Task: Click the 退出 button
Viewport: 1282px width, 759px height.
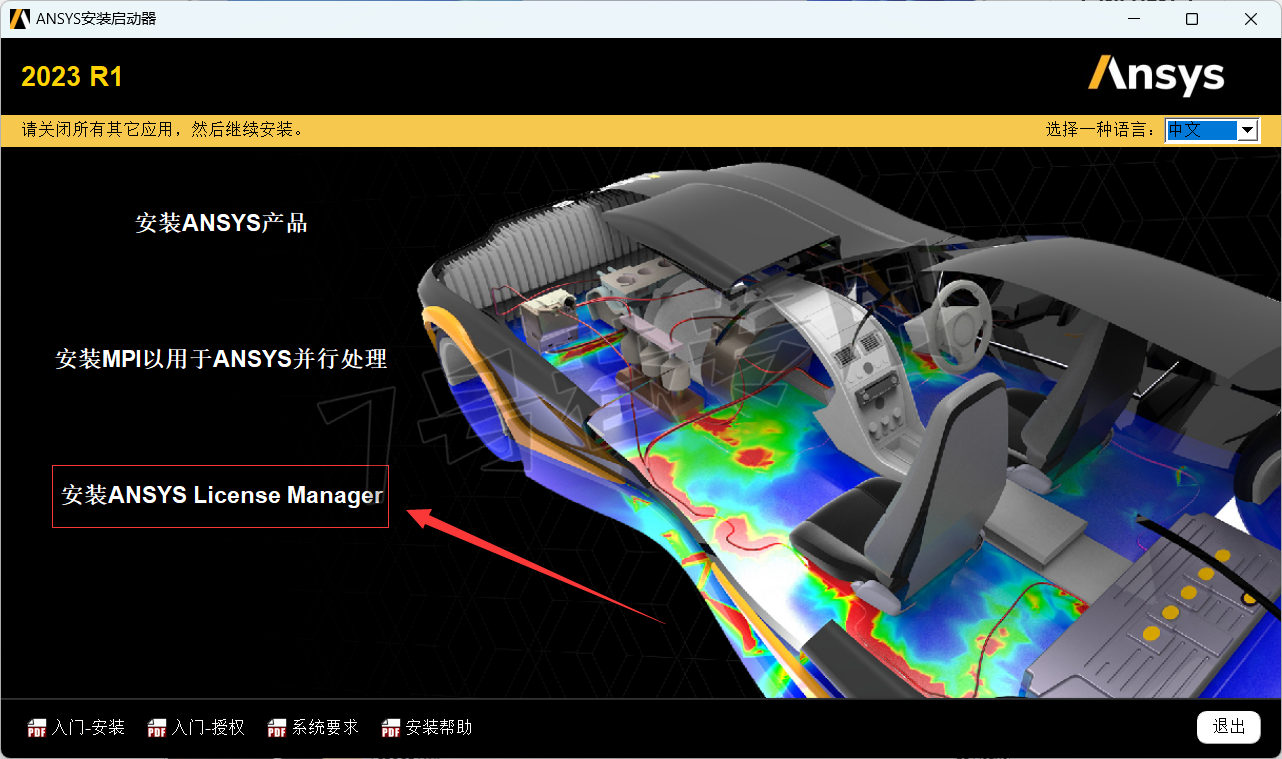Action: coord(1229,727)
